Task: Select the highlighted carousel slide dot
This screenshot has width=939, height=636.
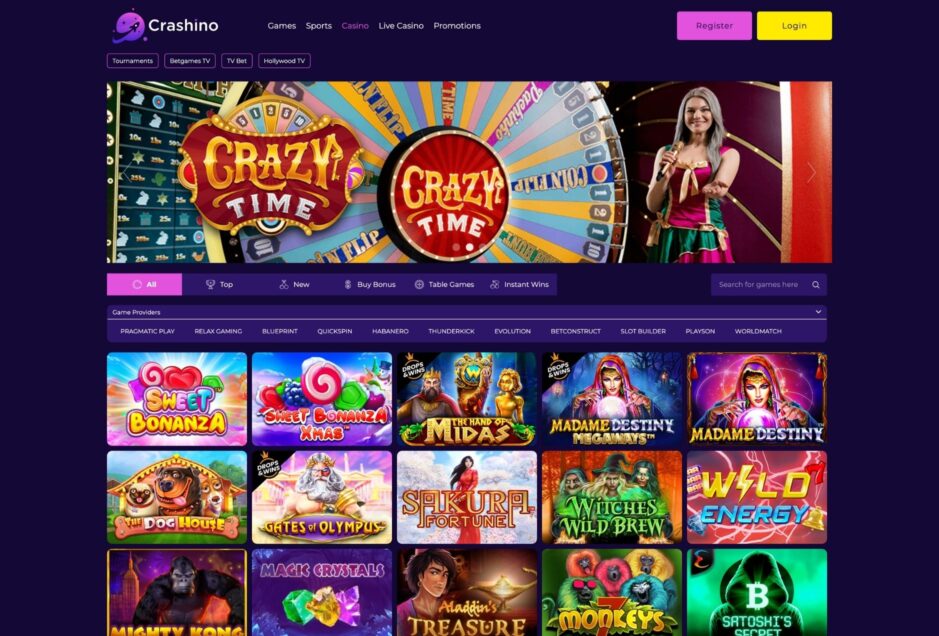Action: point(470,247)
